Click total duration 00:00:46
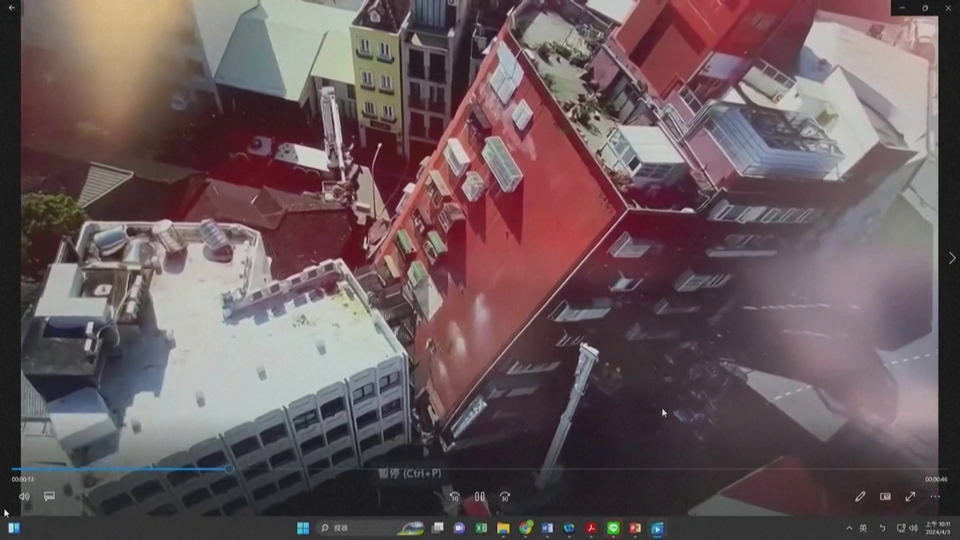 pyautogui.click(x=936, y=479)
